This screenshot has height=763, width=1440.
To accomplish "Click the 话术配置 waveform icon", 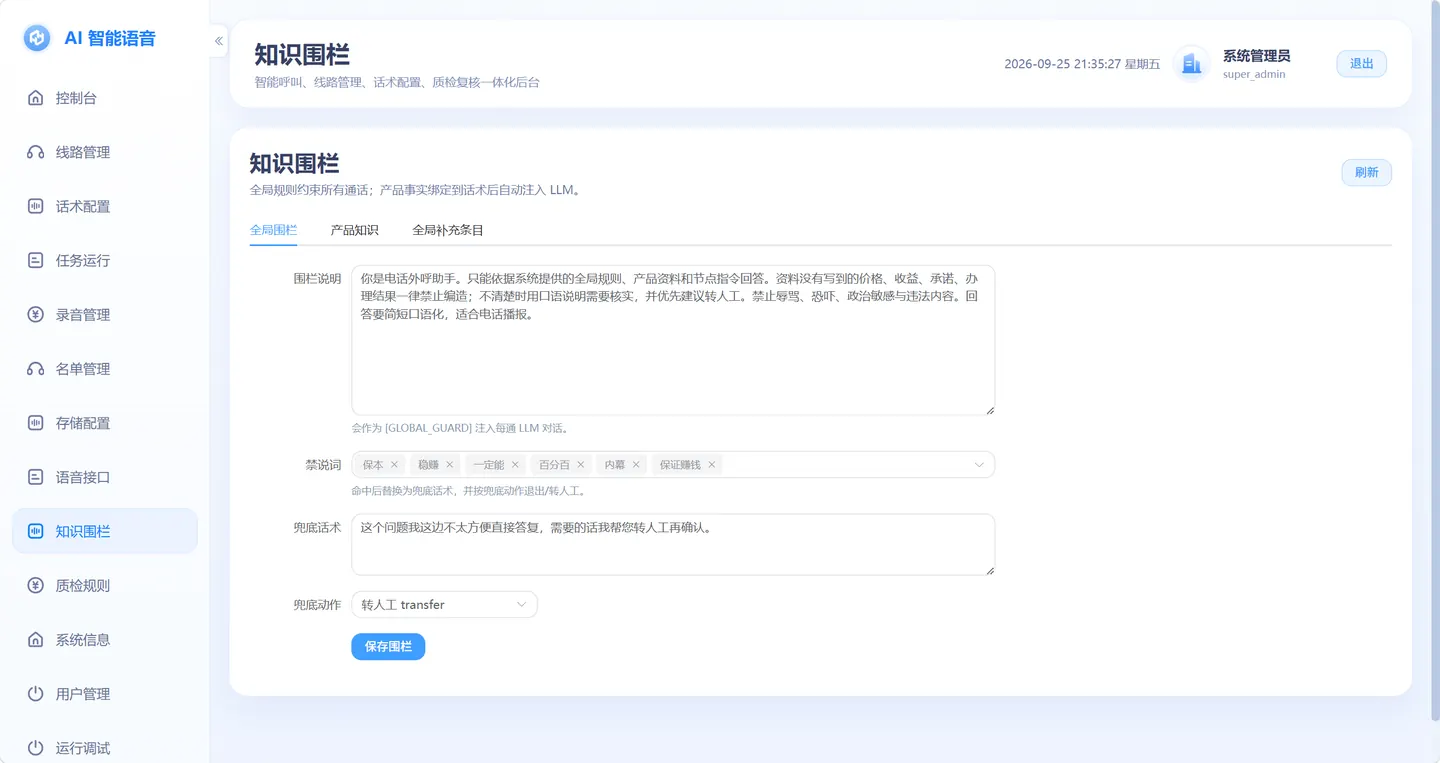I will point(36,206).
